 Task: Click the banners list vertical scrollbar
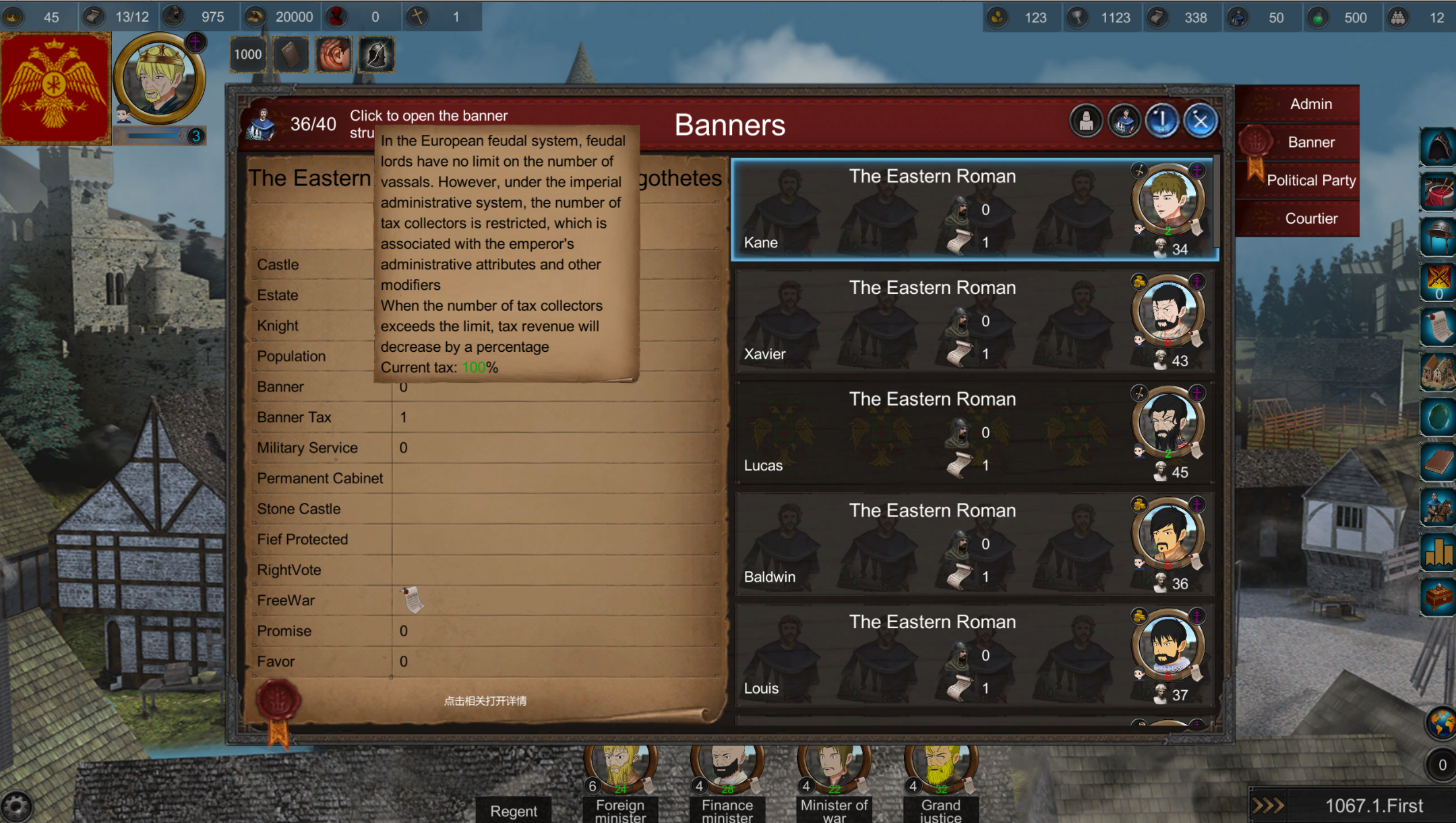pos(1217,202)
